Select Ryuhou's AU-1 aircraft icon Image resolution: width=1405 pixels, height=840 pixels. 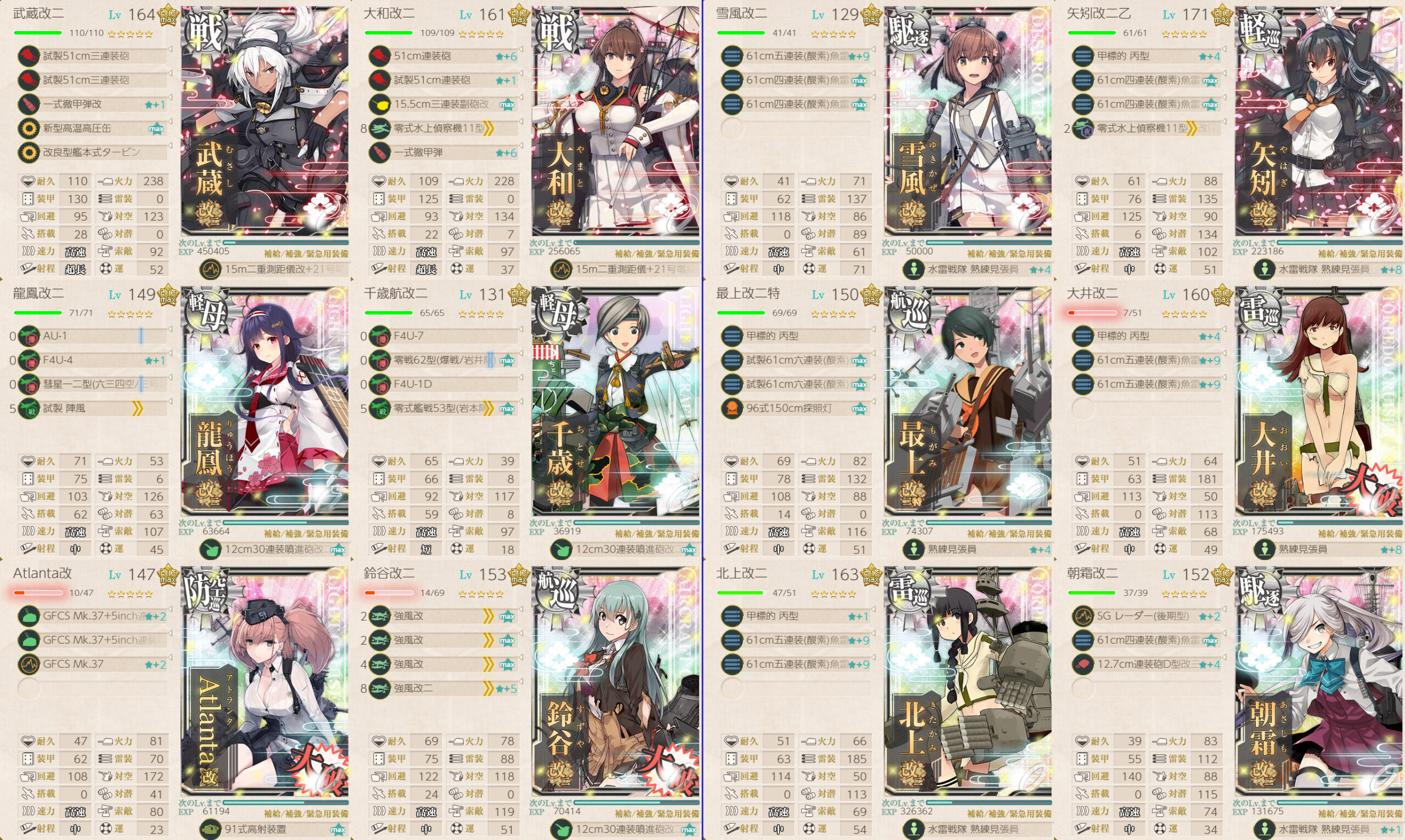(29, 336)
